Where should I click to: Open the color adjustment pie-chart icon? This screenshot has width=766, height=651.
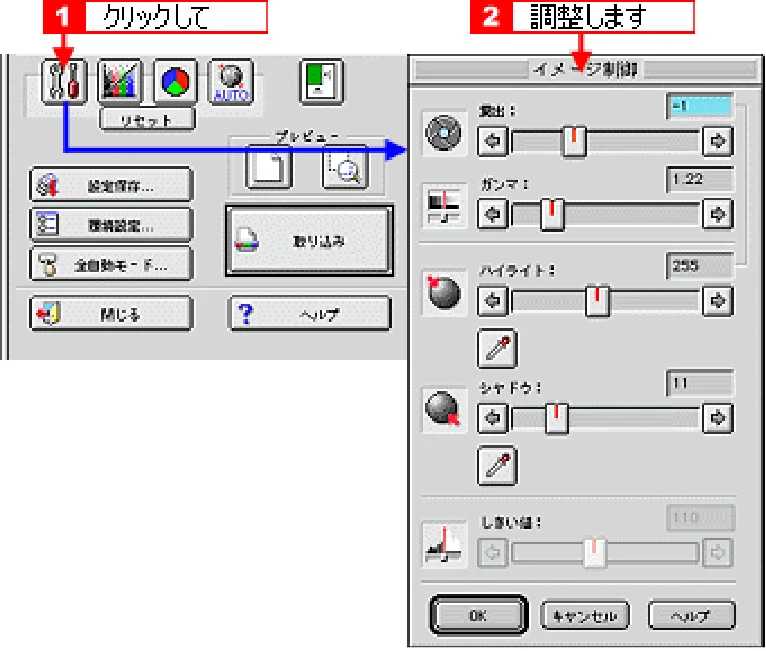coord(175,81)
